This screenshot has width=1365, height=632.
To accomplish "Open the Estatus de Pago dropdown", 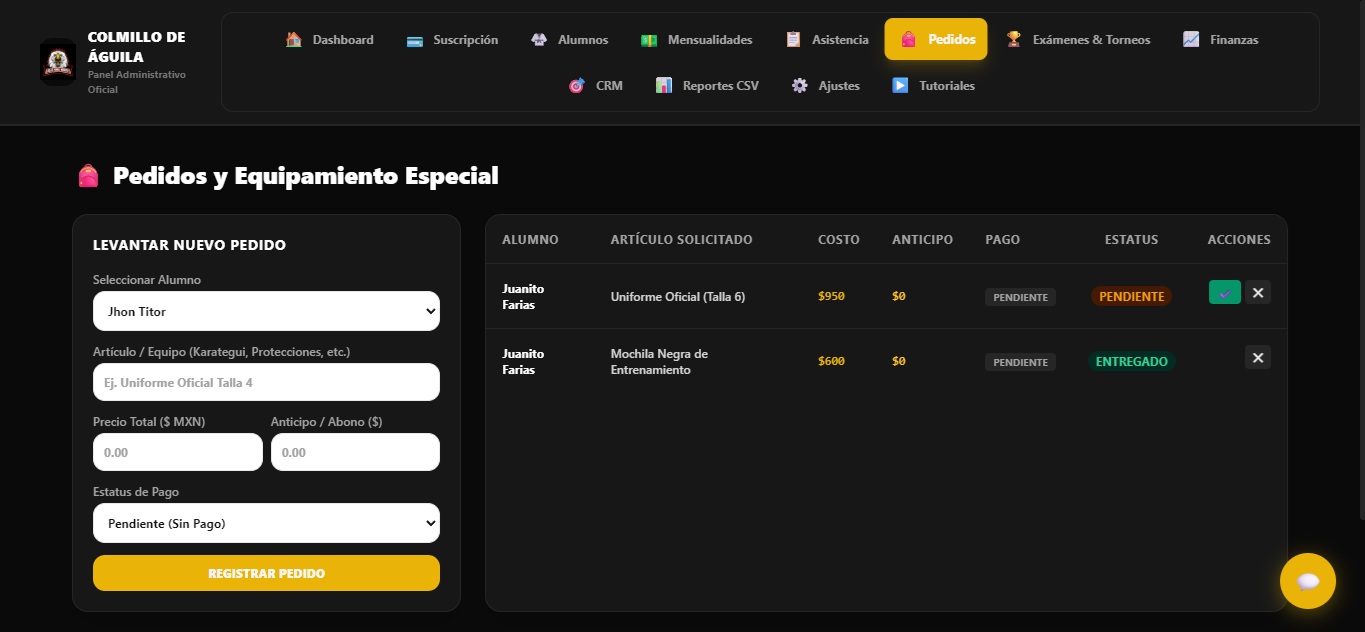I will click(x=266, y=523).
